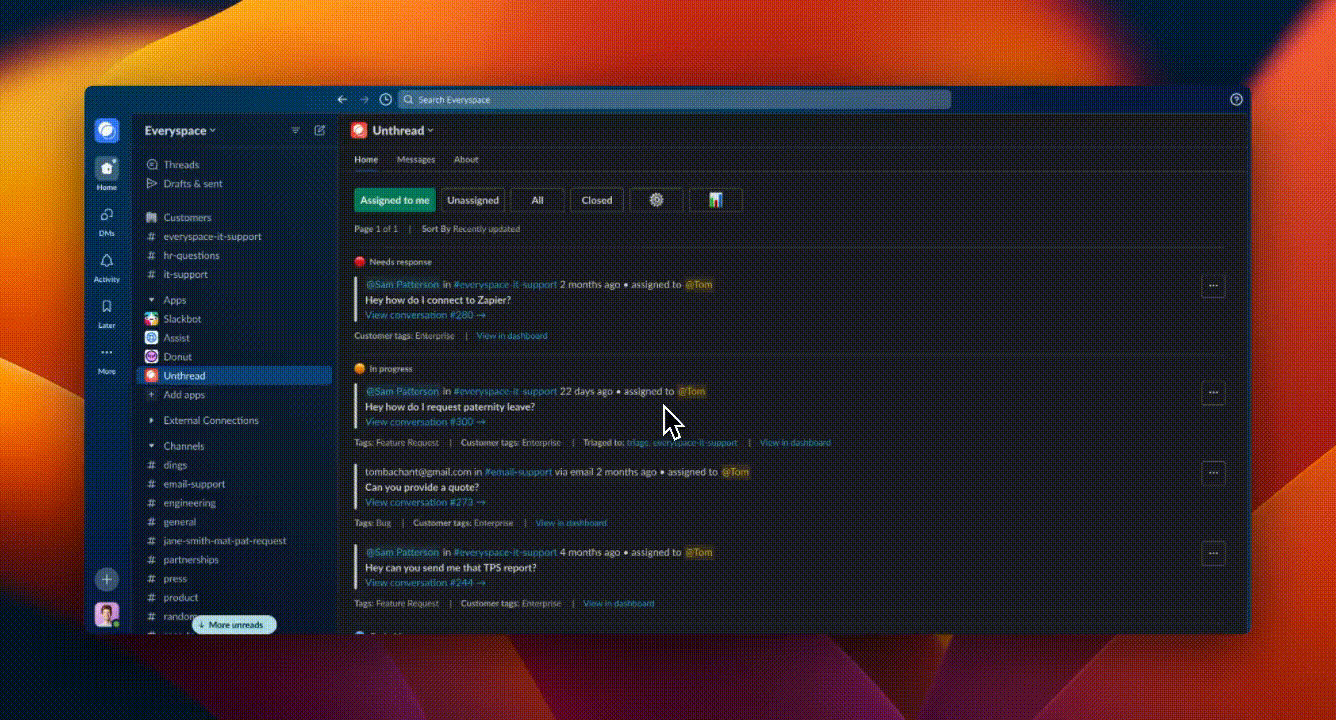Image resolution: width=1336 pixels, height=720 pixels.
Task: Click View in dashboard for paternity leave conversation
Action: 795,443
